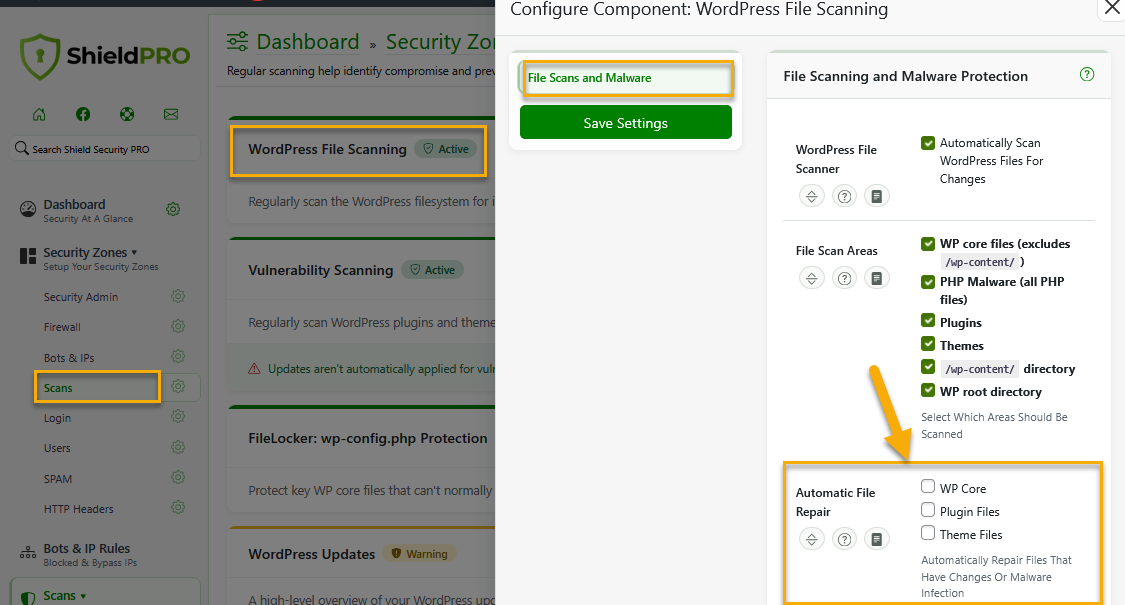
Task: Toggle PHP Malware scan area checkbox
Action: tap(928, 281)
